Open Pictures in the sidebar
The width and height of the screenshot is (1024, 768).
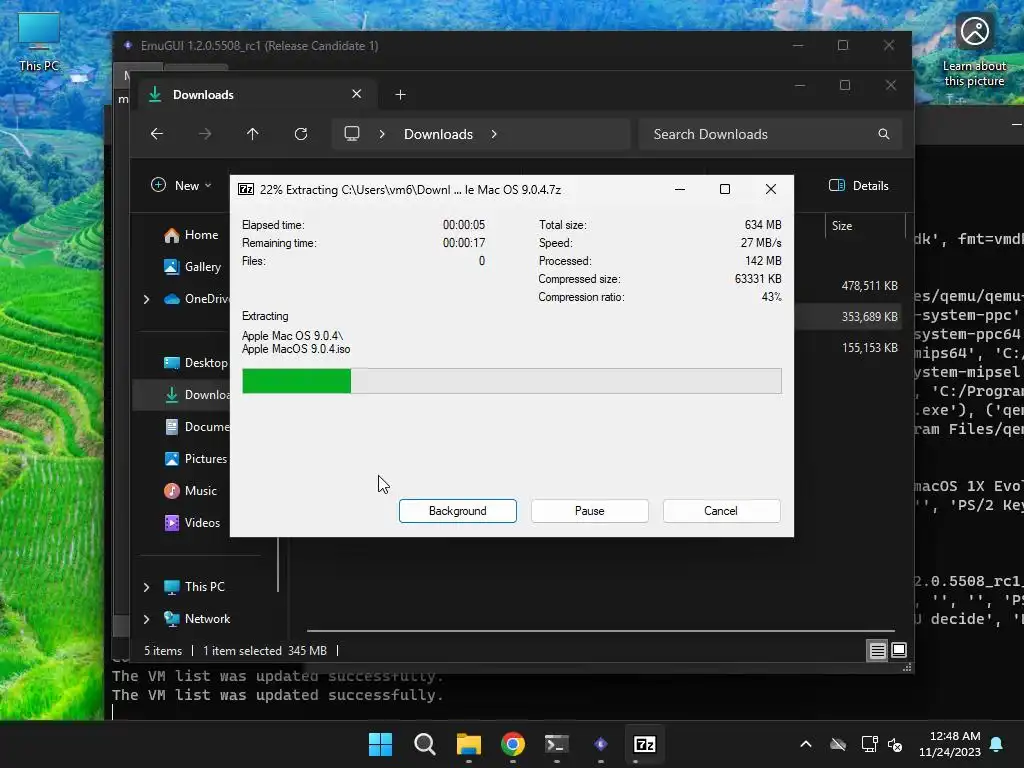(195, 458)
